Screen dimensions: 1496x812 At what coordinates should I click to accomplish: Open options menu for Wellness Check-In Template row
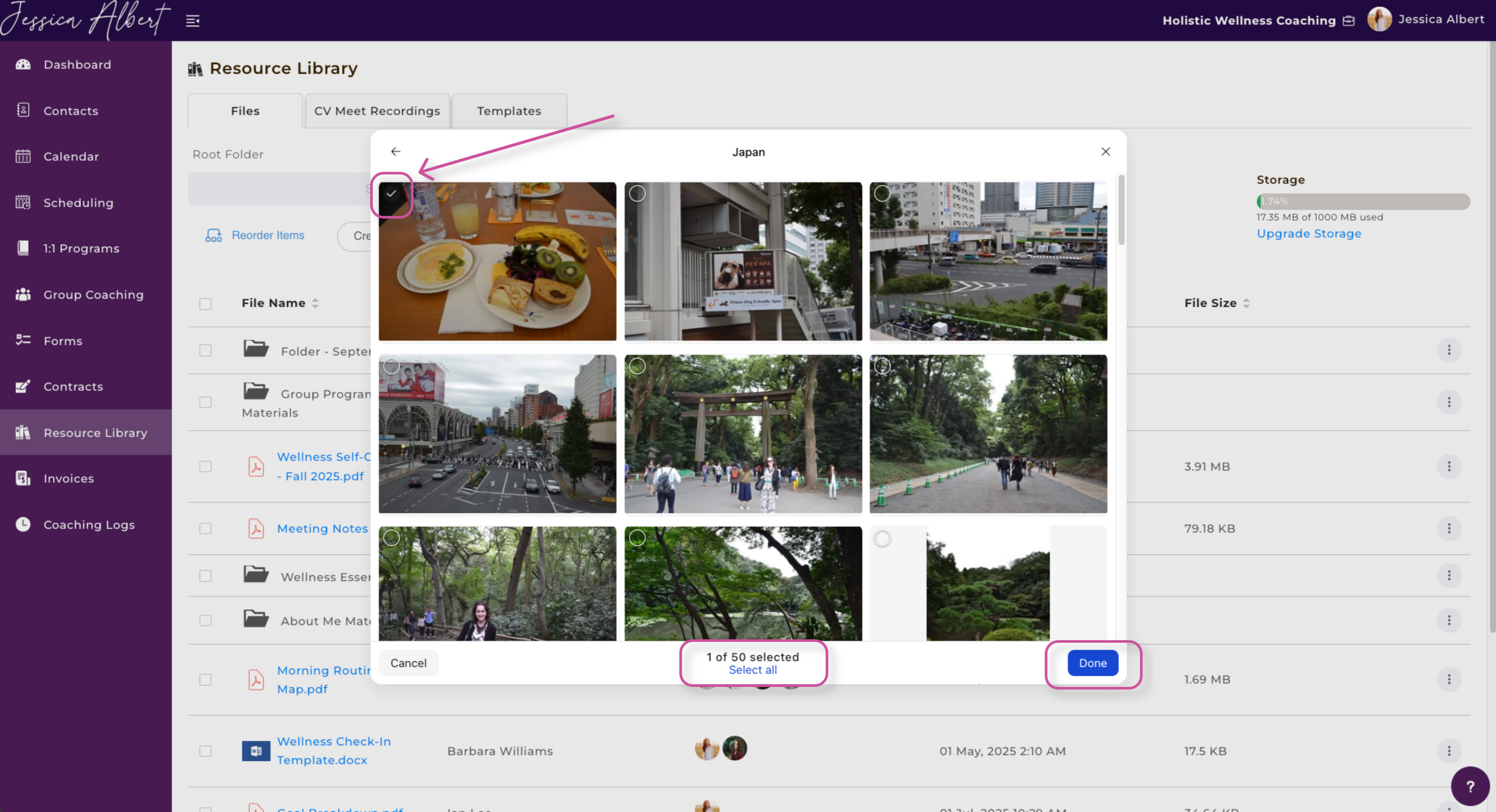tap(1448, 751)
